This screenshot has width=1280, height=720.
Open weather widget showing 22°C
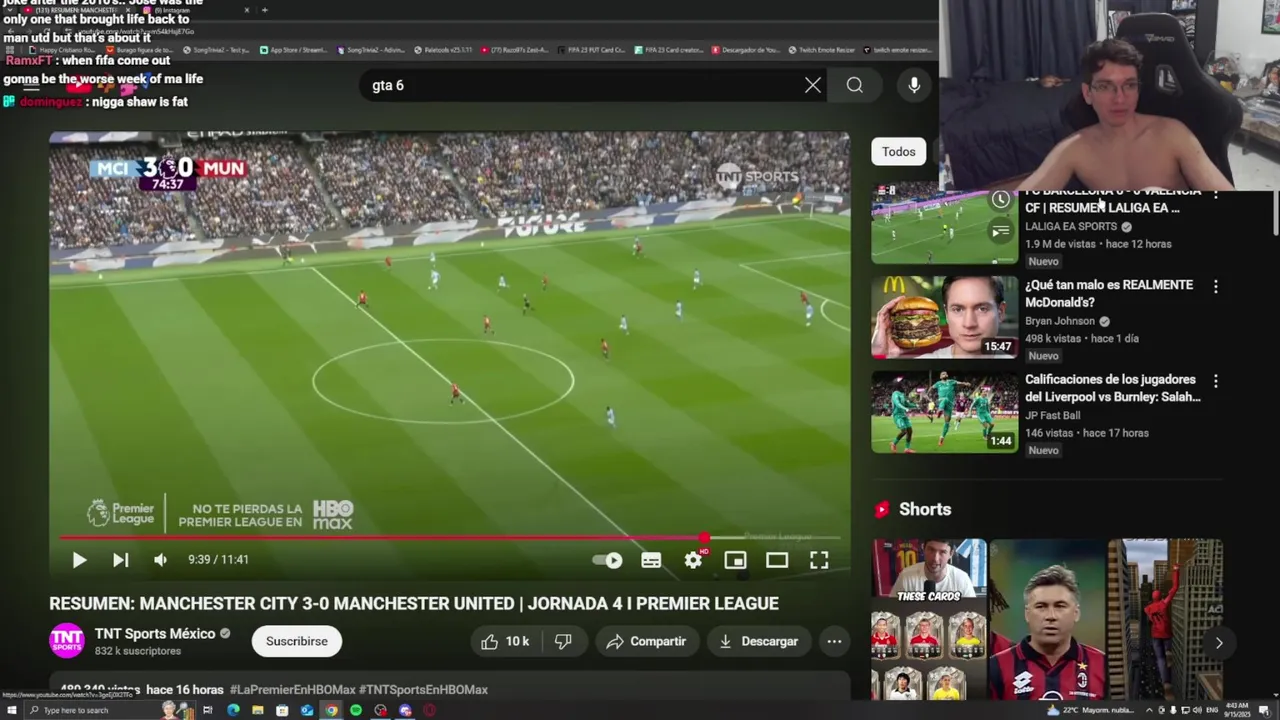[x=1092, y=710]
